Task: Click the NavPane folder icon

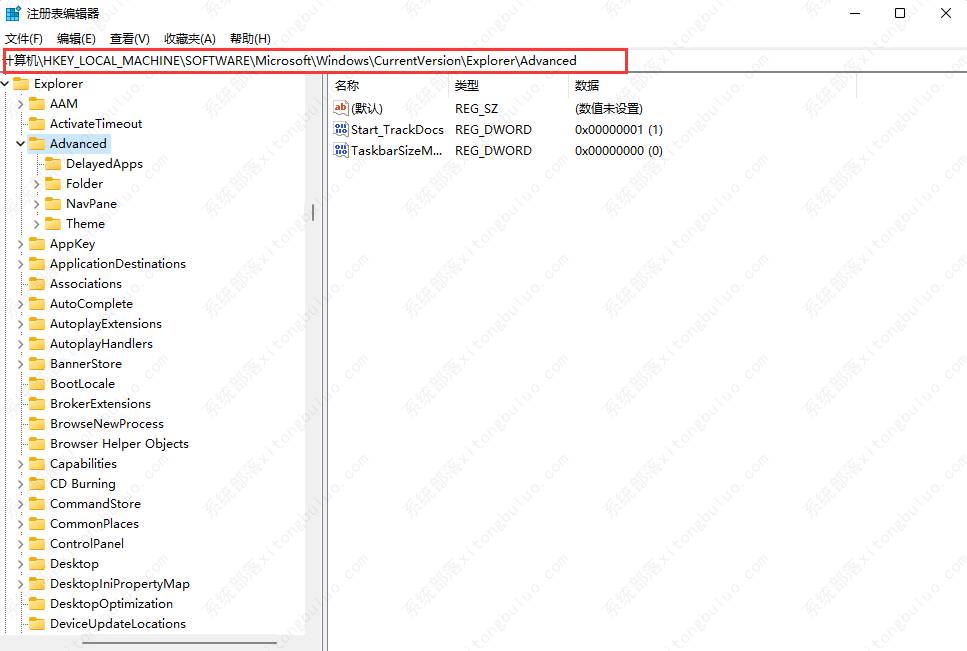Action: click(x=54, y=204)
